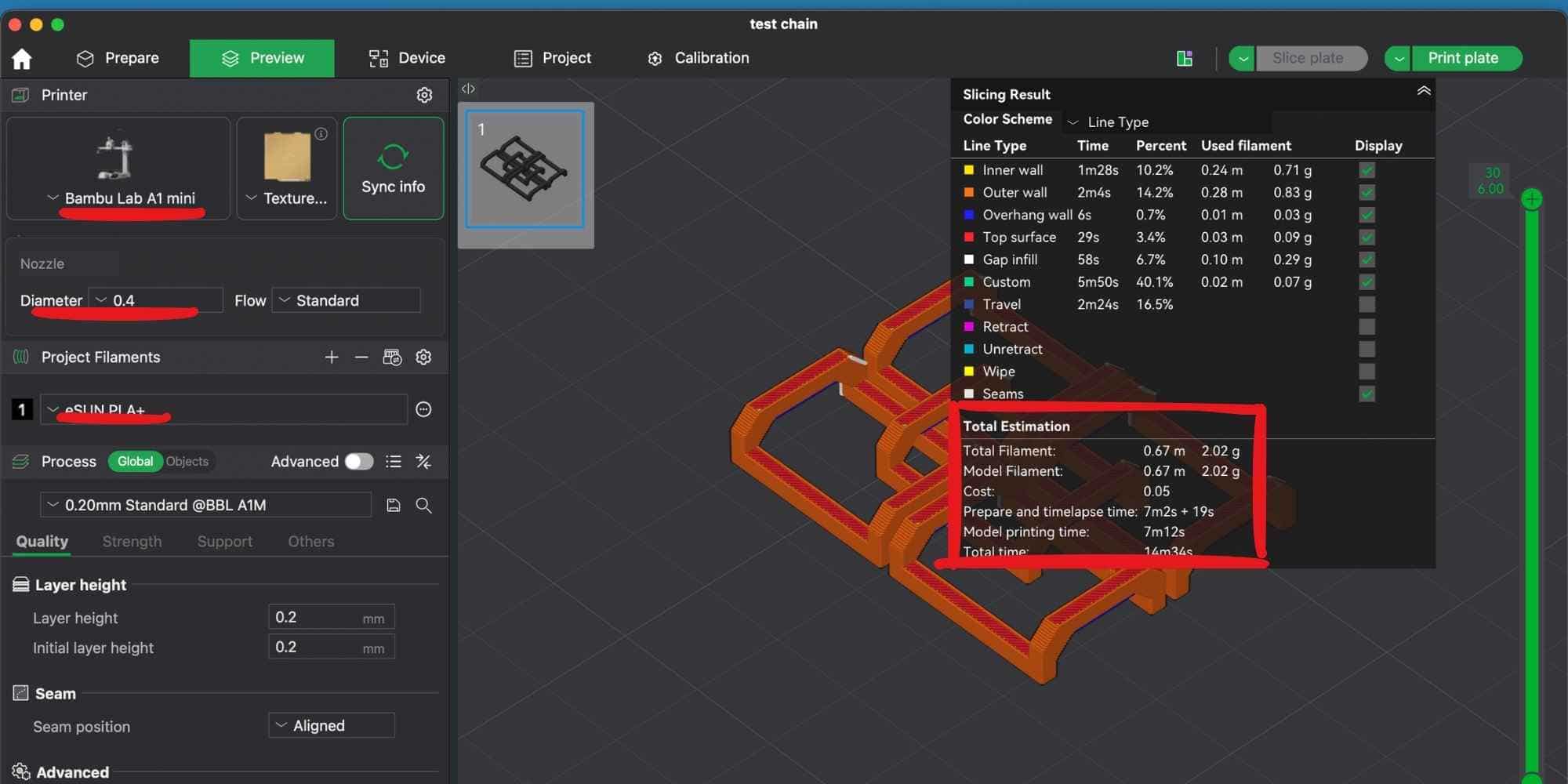Screen dimensions: 1568x784
Task: Open the Strength settings tab
Action: click(x=132, y=542)
